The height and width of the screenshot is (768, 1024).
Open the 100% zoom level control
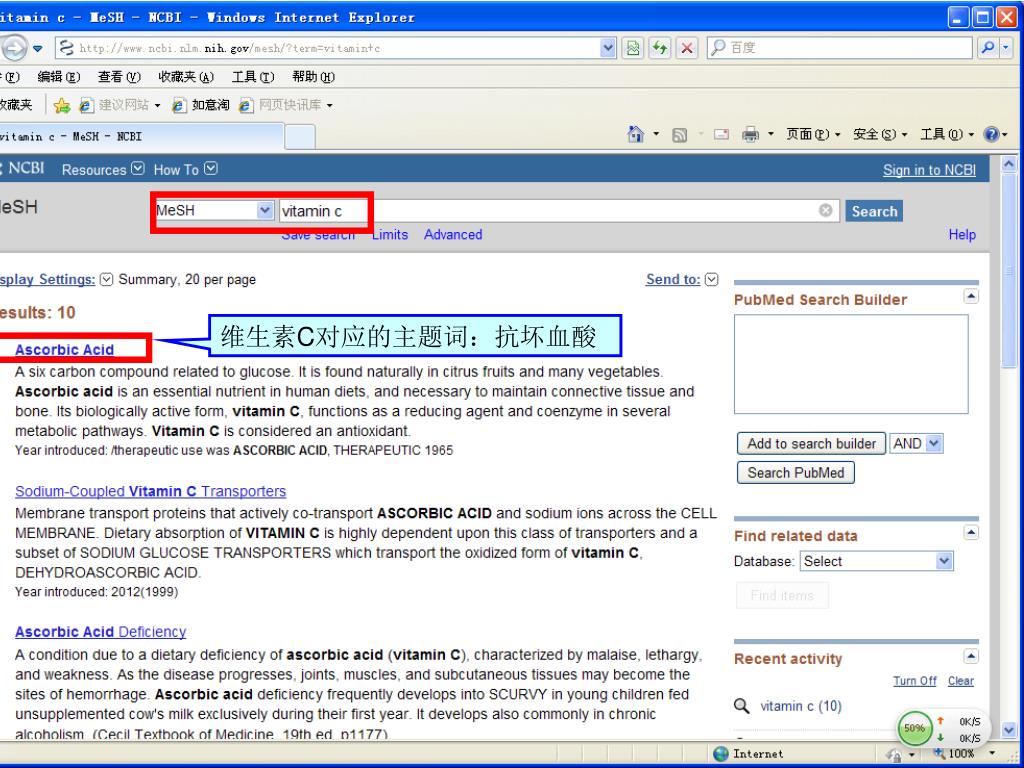tap(965, 754)
